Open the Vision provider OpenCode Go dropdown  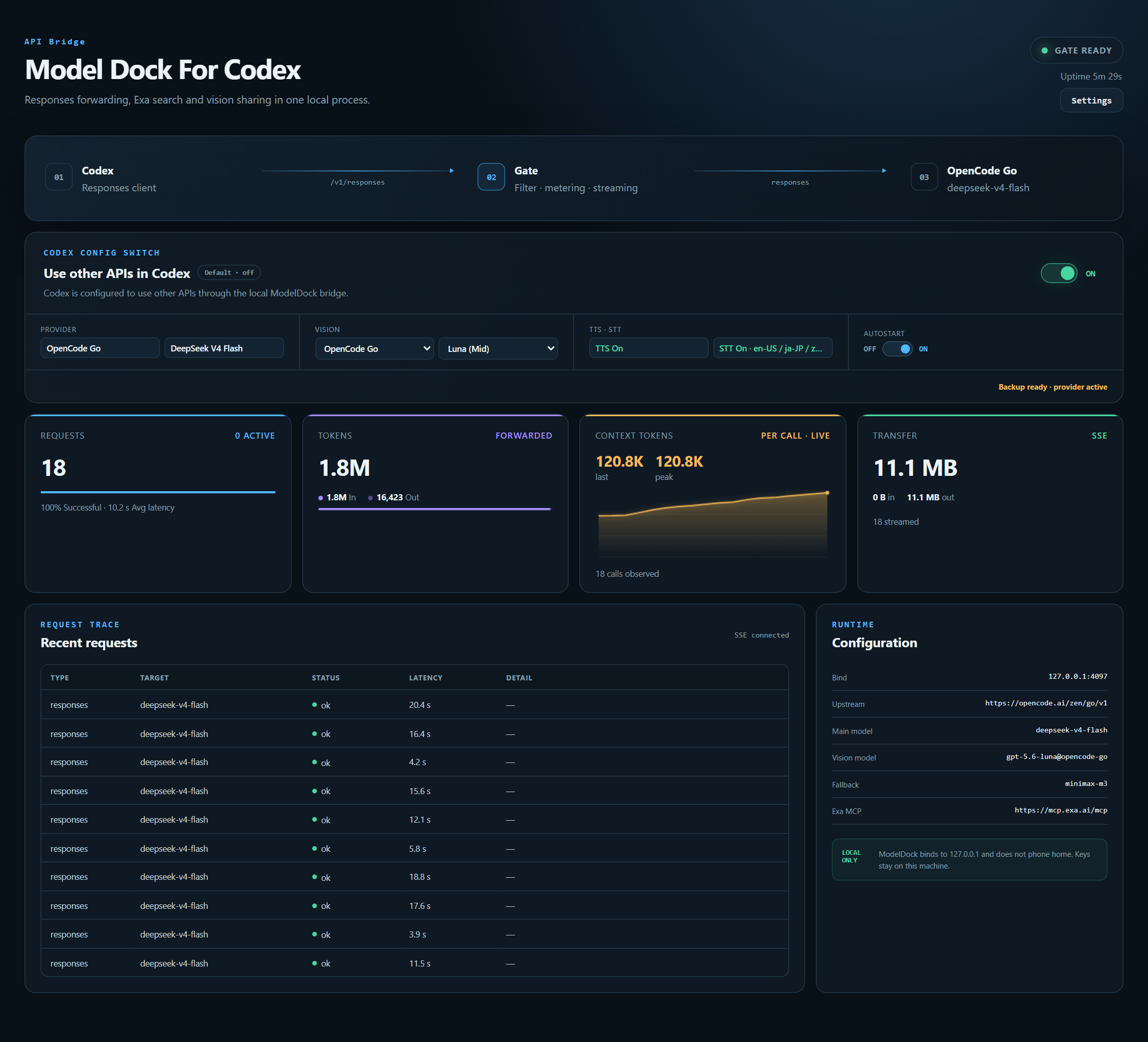coord(374,348)
